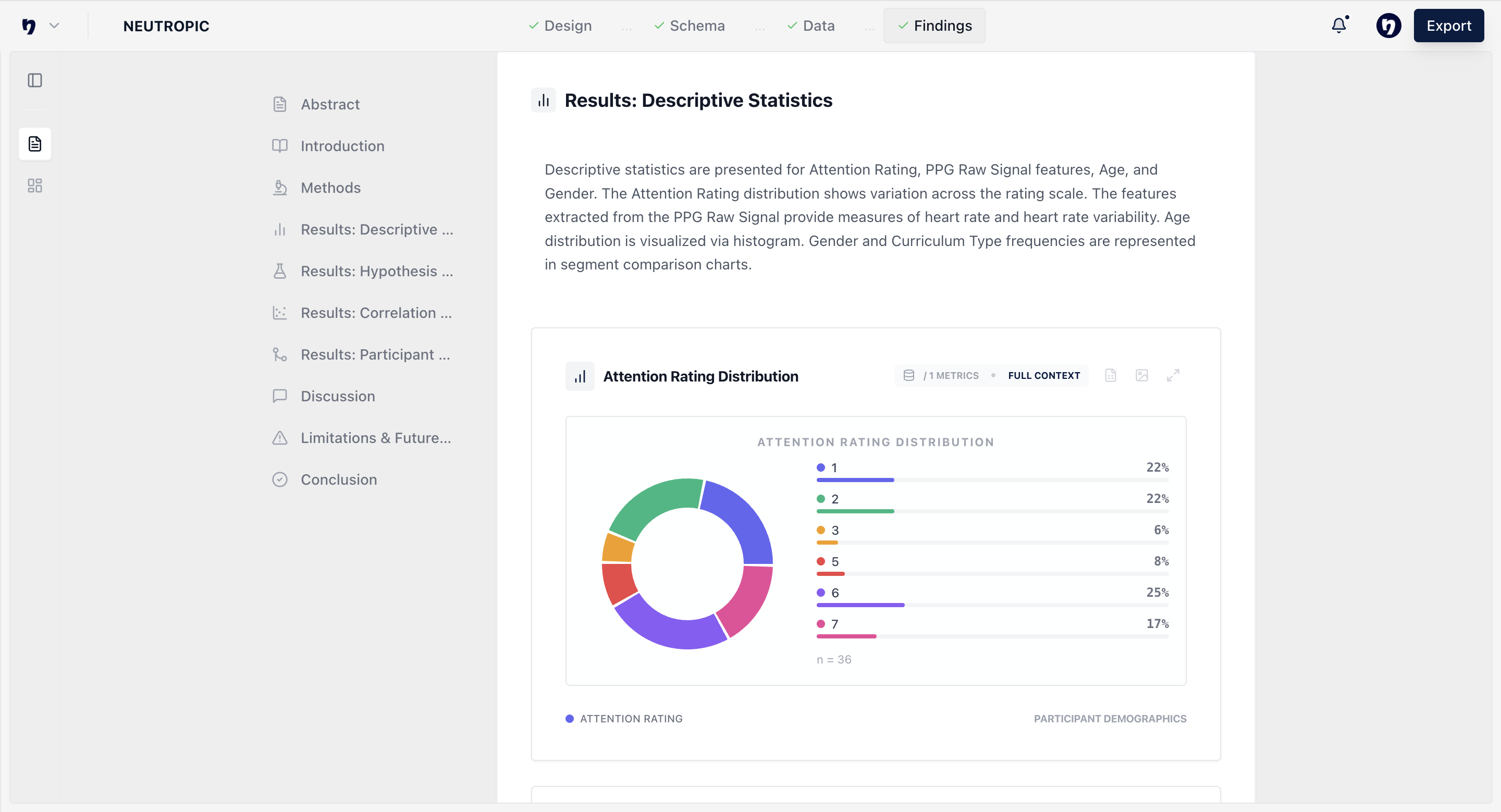Open the user profile avatar
The height and width of the screenshot is (812, 1501).
[x=1388, y=26]
